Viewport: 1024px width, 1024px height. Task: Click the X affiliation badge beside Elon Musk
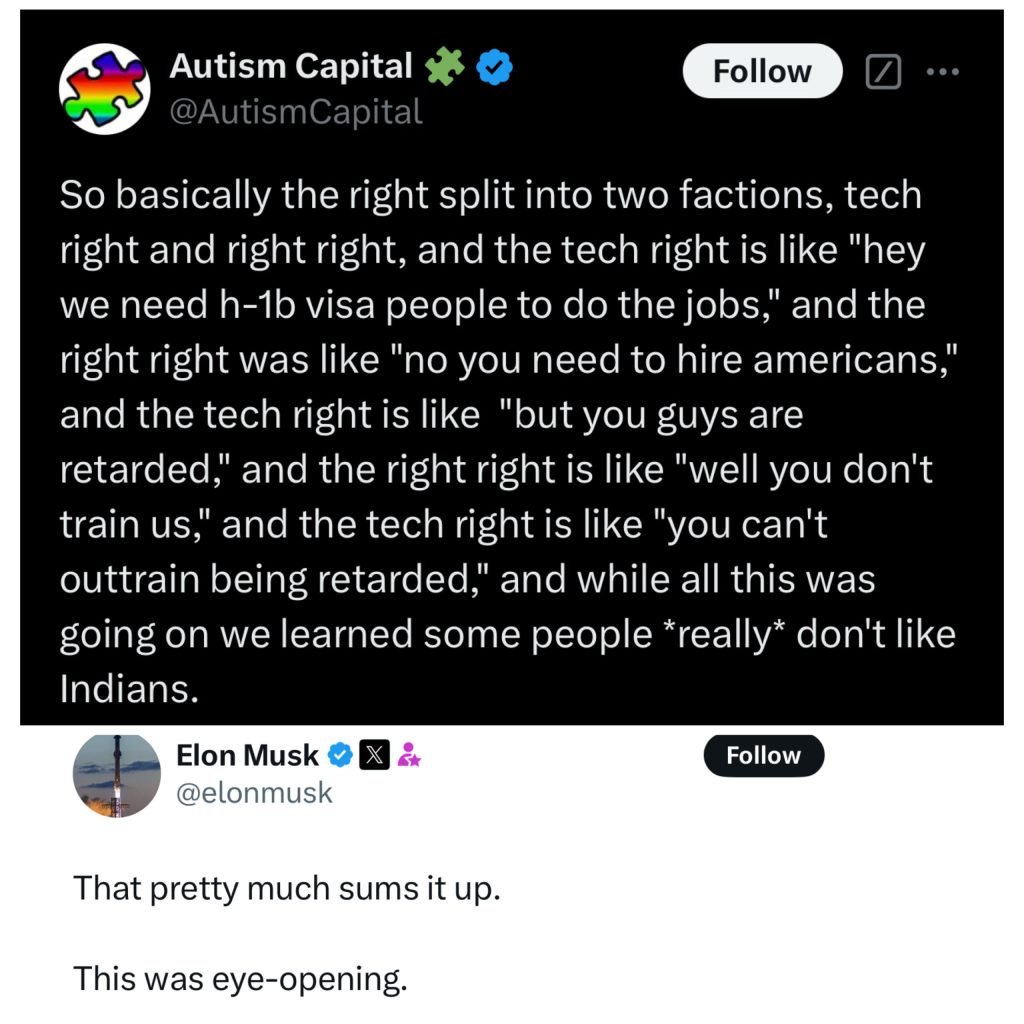click(x=374, y=756)
